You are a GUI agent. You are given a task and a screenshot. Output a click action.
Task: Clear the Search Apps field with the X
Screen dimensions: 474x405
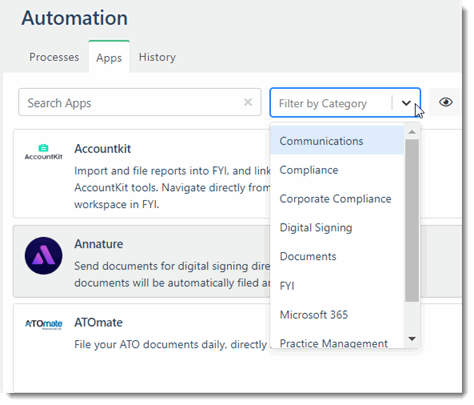pyautogui.click(x=248, y=102)
